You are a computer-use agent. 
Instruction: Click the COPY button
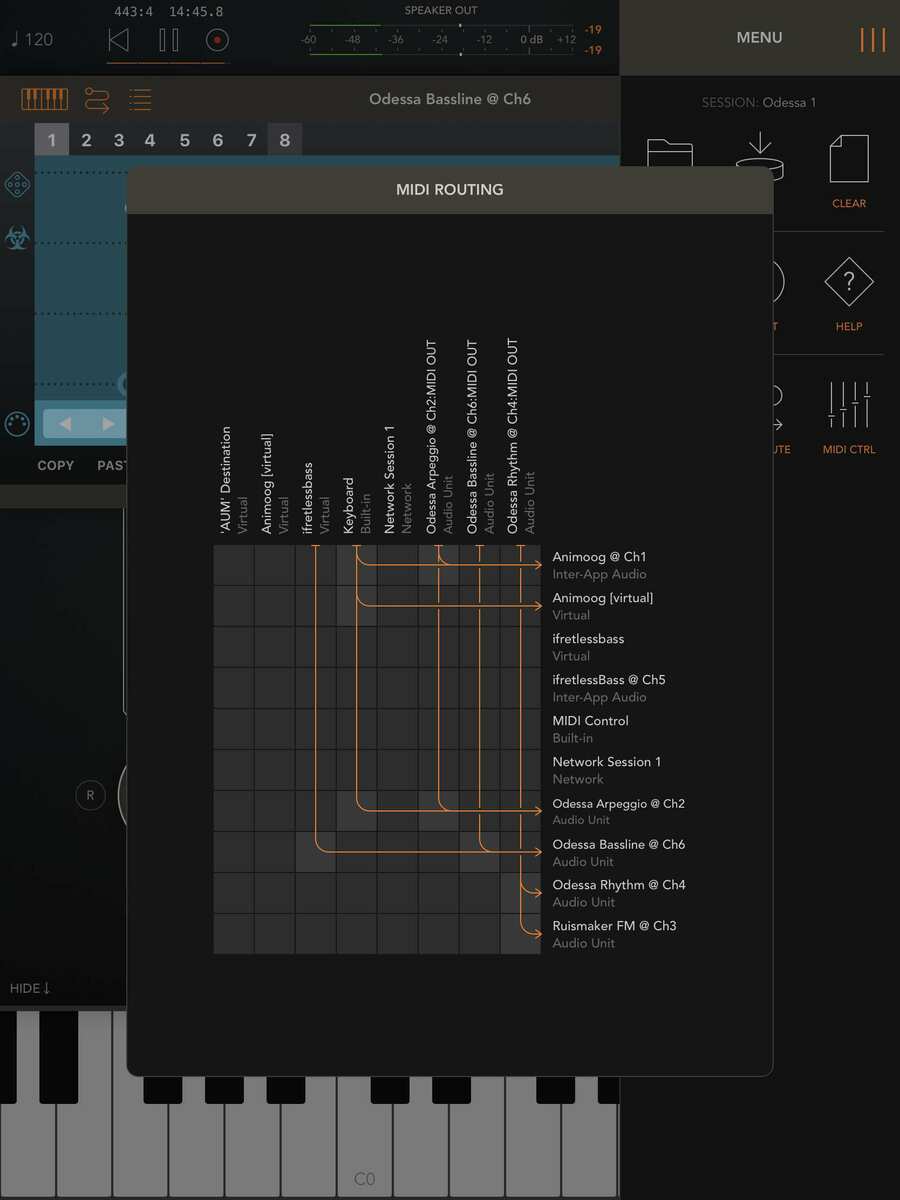point(56,465)
